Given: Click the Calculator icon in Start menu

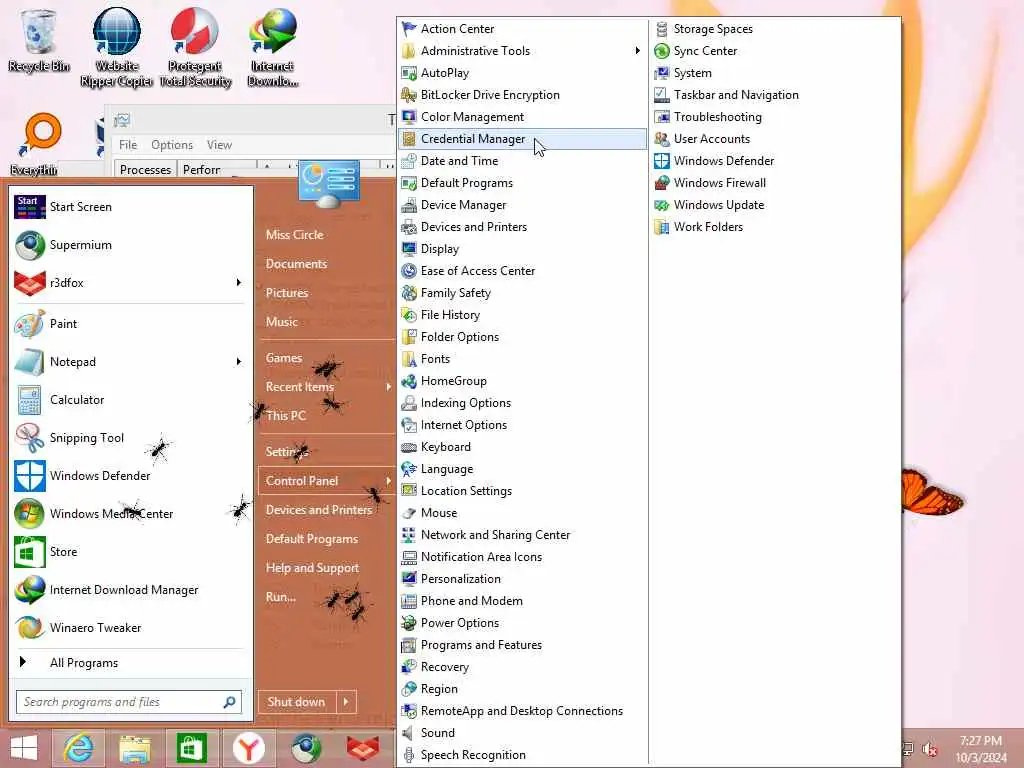Looking at the screenshot, I should [29, 400].
